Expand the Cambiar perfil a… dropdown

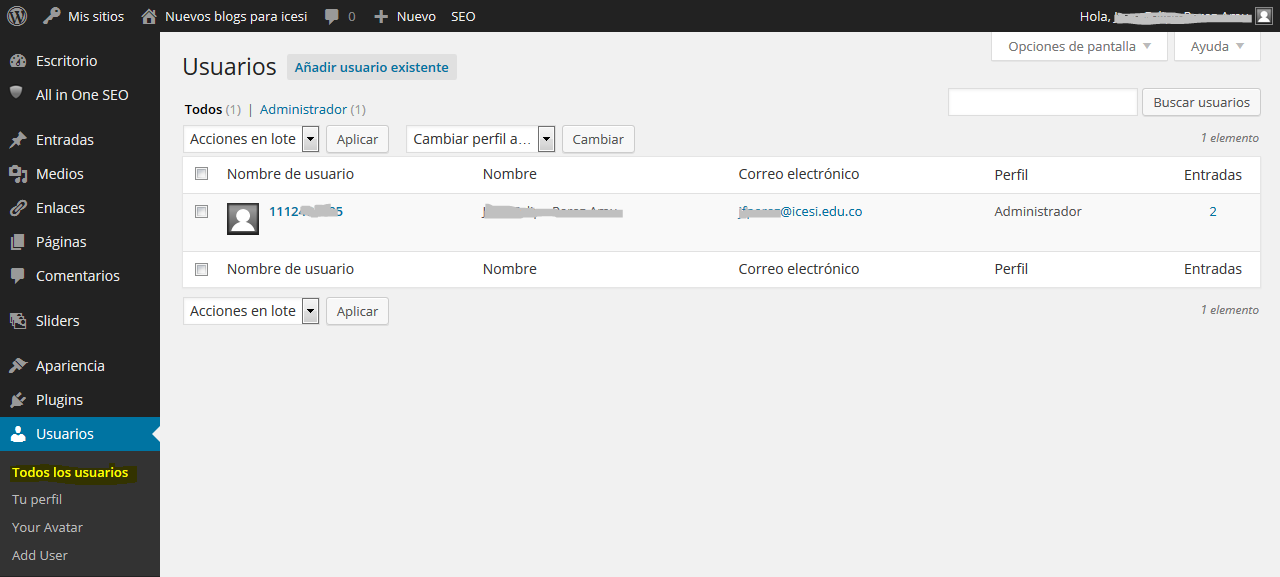click(480, 139)
